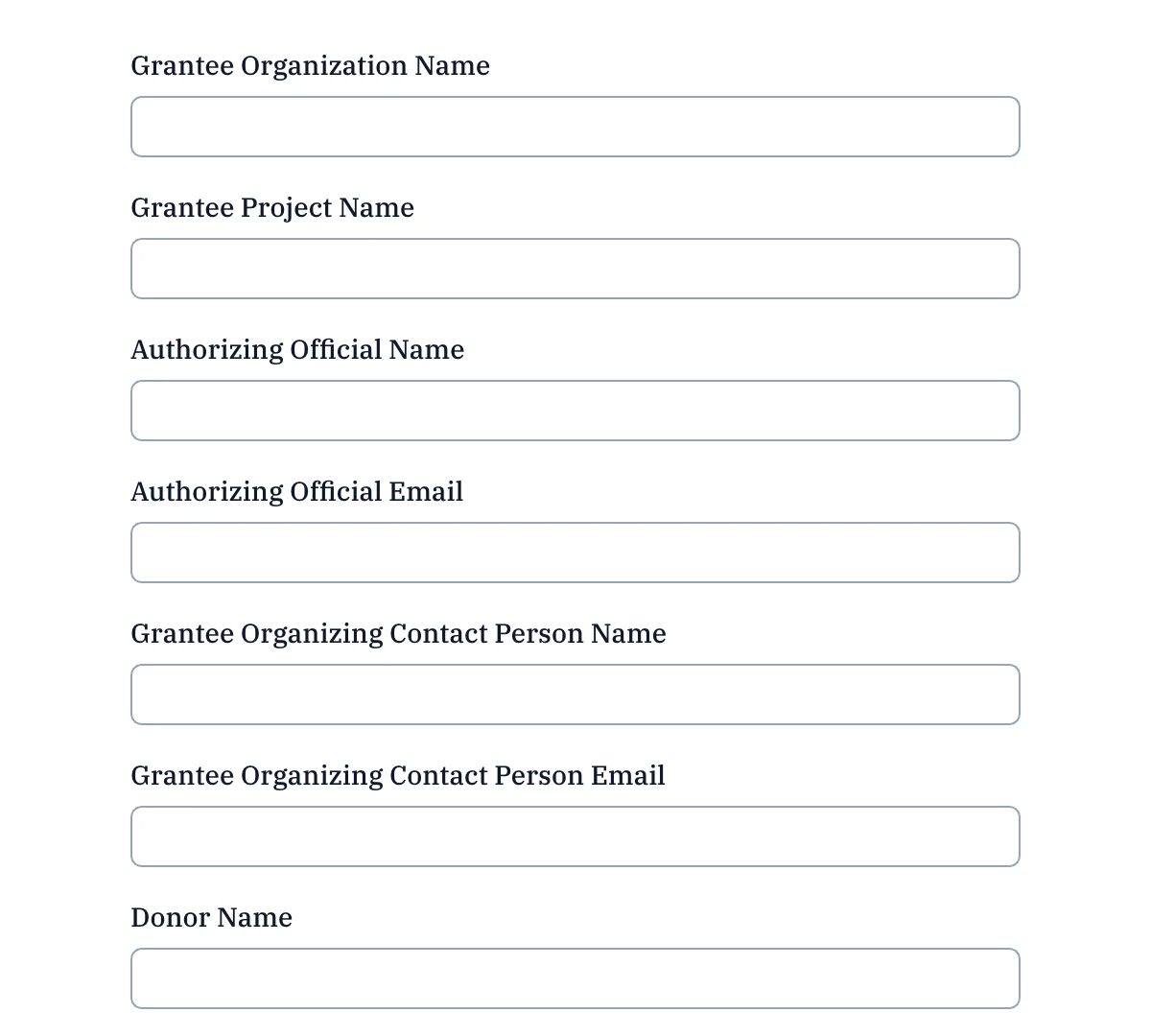Click the Authorizing Official Name input field

coord(575,411)
